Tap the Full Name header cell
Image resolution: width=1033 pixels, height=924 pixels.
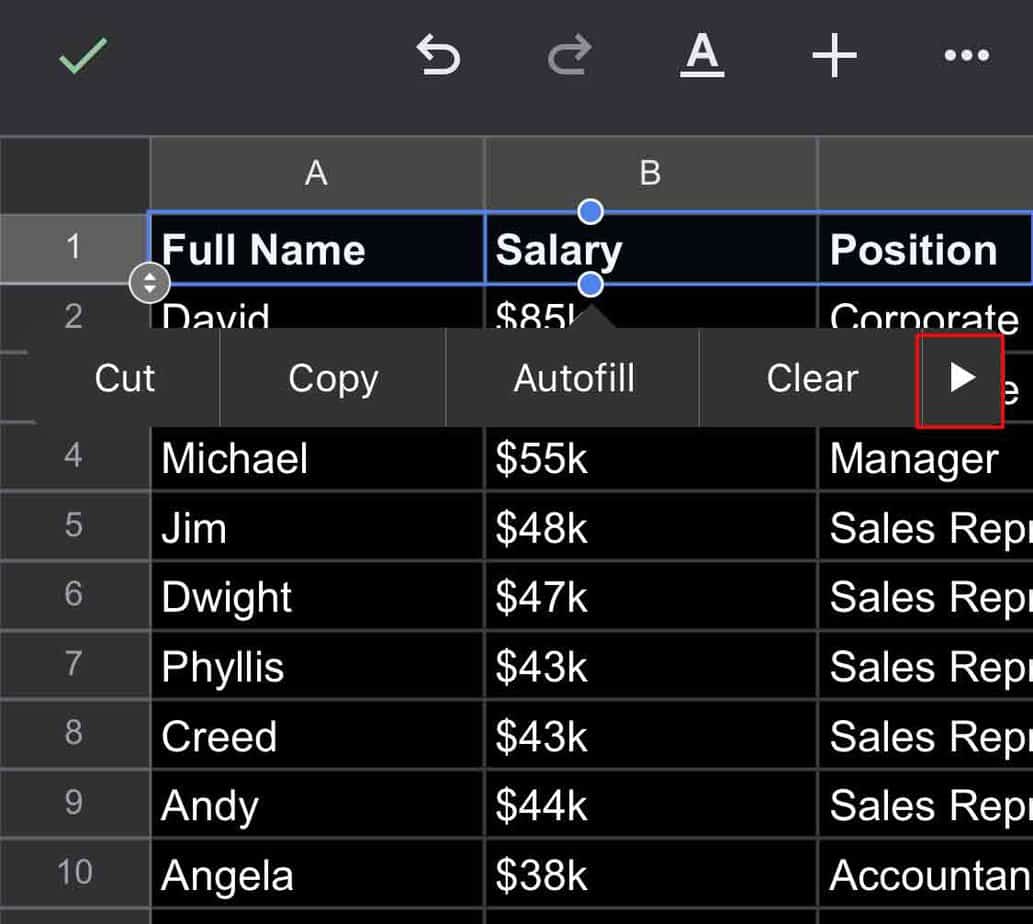(315, 249)
